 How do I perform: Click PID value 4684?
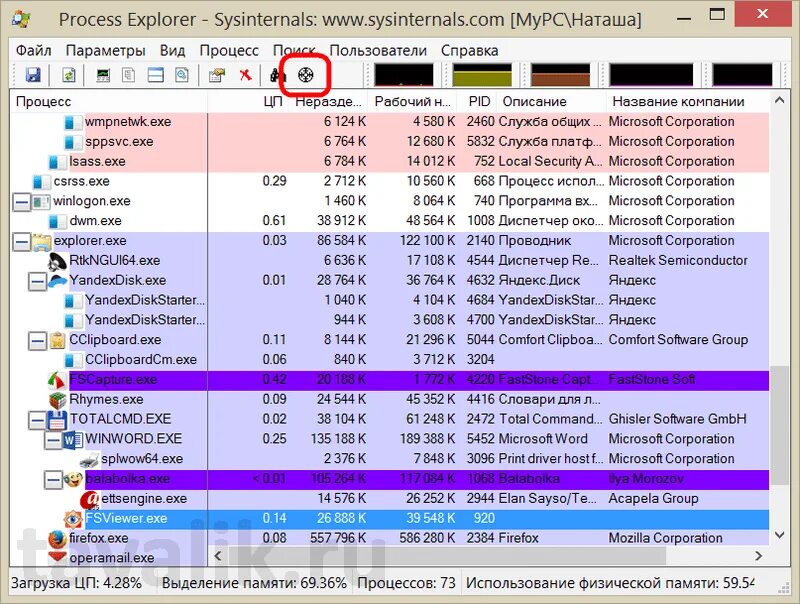[480, 300]
